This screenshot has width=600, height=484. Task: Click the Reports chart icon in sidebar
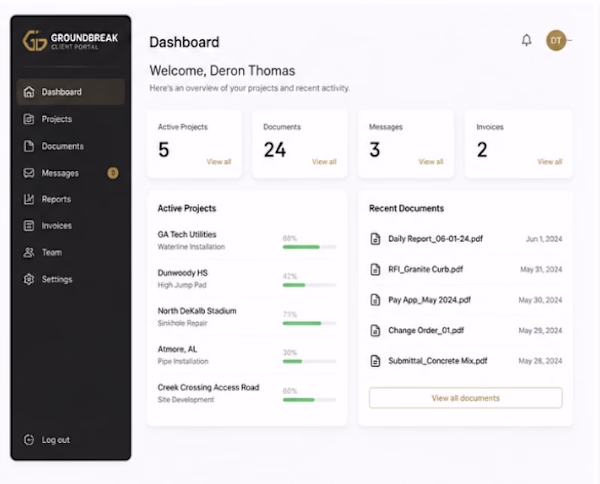click(x=29, y=199)
